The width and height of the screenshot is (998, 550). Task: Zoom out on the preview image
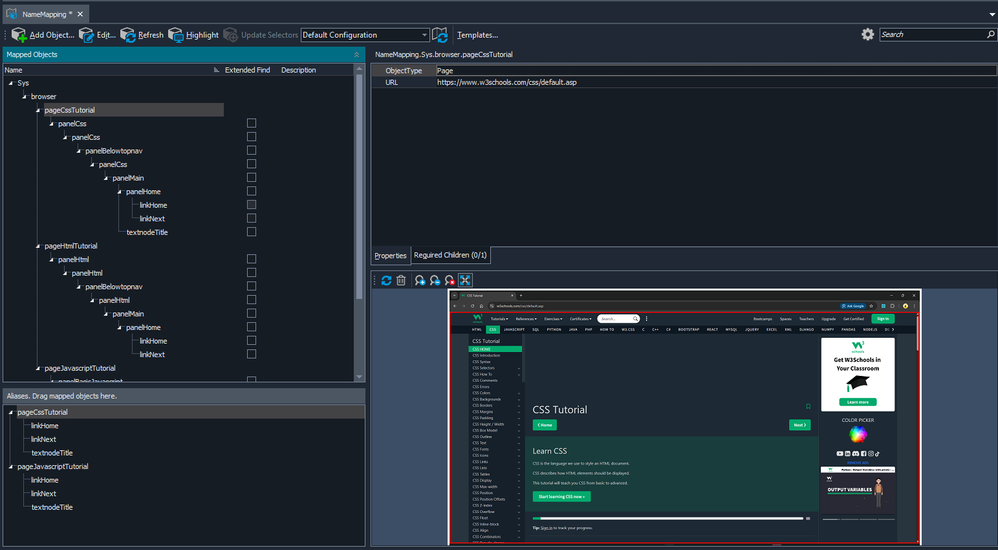click(x=435, y=281)
